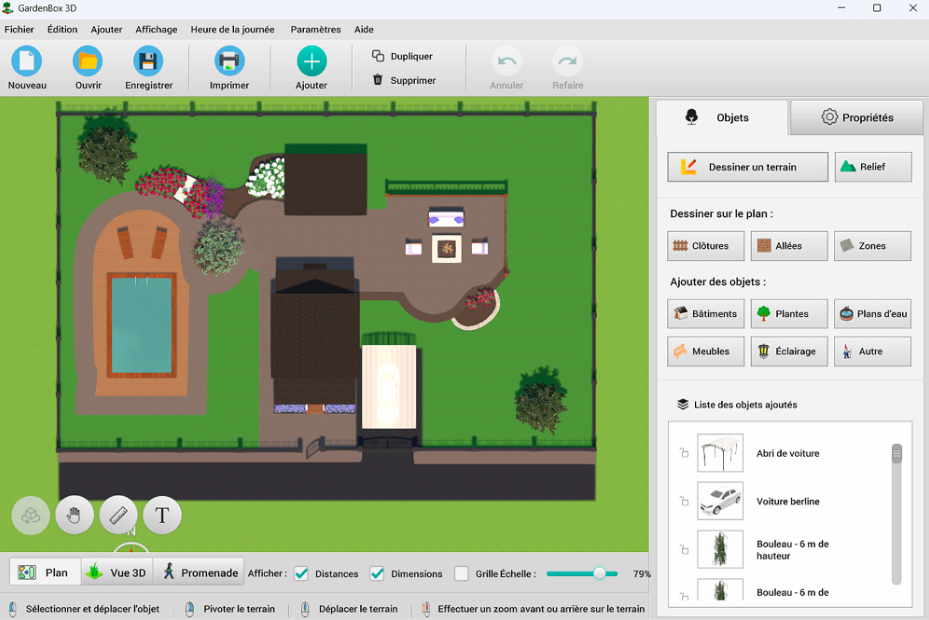Print the plan with Imprimer
929x620 pixels.
230,62
